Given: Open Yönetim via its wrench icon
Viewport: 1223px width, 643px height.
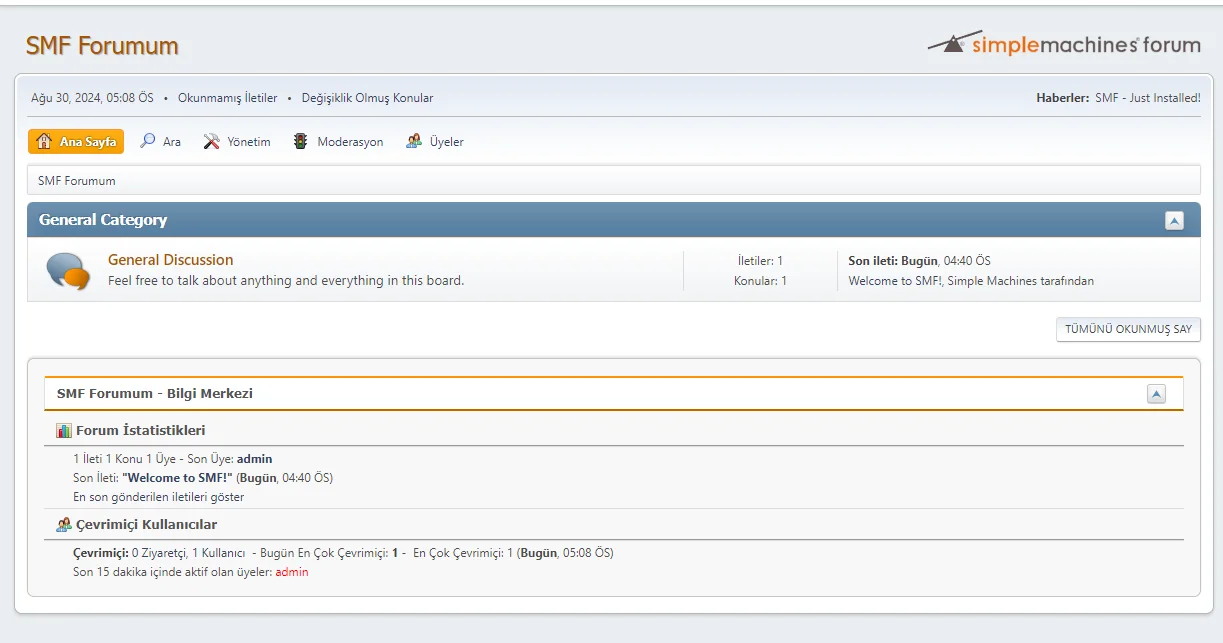Looking at the screenshot, I should coord(209,140).
